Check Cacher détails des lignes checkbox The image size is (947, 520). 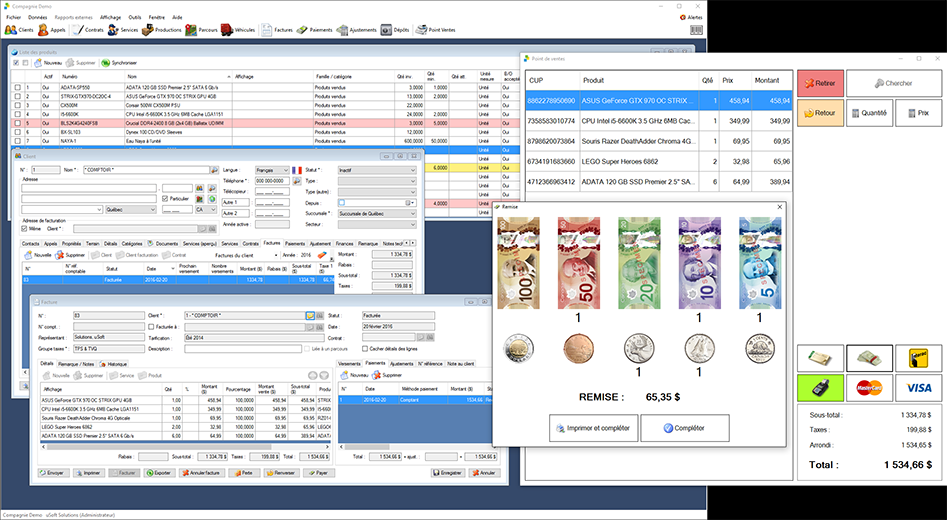tap(365, 348)
